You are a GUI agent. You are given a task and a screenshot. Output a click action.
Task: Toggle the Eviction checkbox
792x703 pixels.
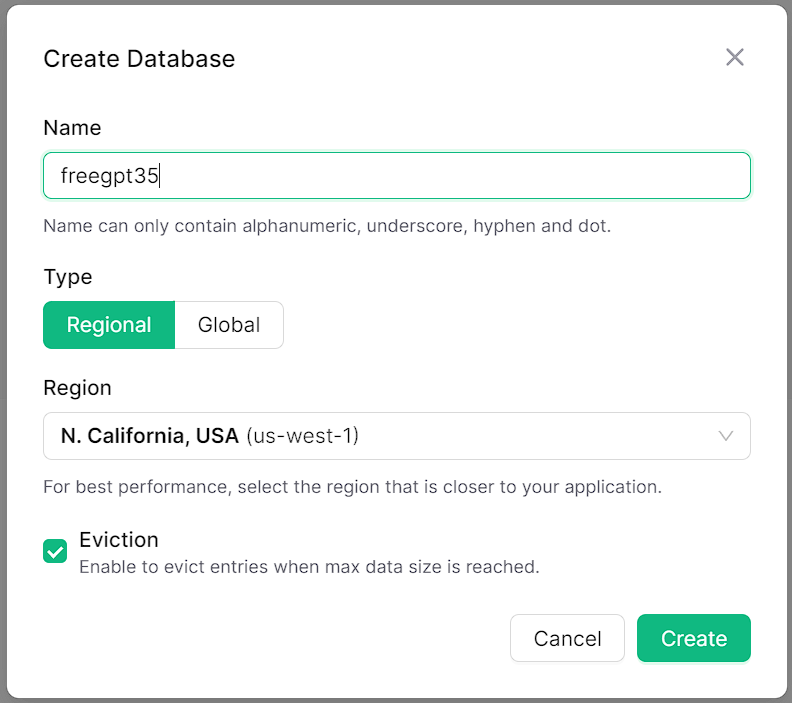(55, 551)
